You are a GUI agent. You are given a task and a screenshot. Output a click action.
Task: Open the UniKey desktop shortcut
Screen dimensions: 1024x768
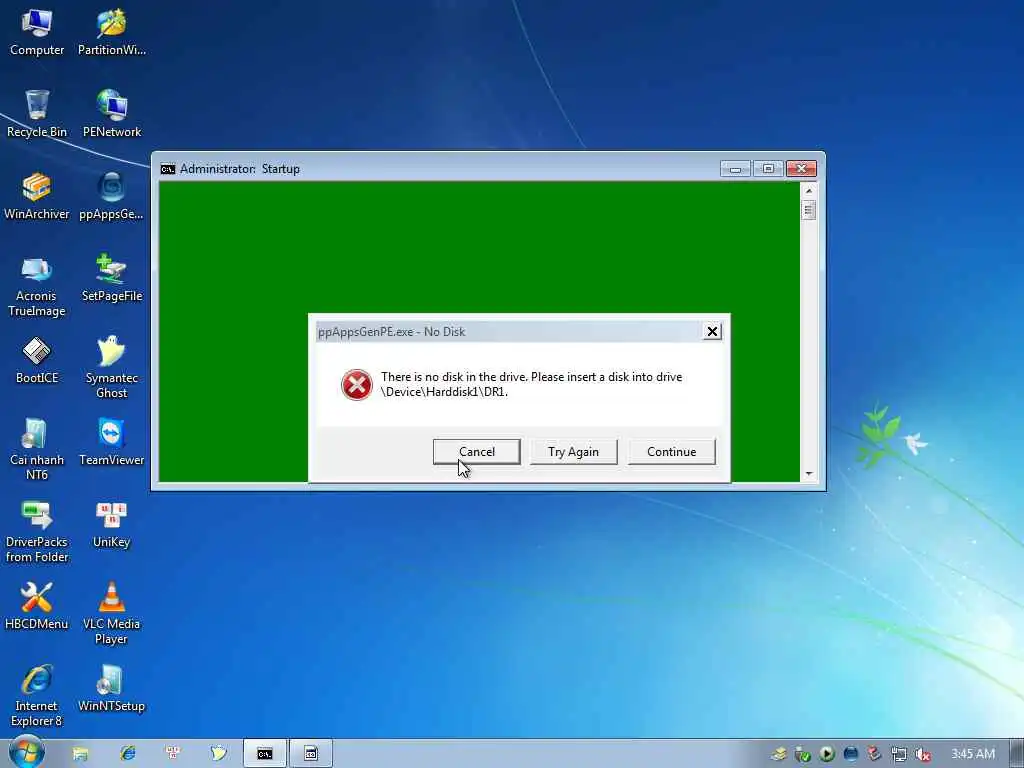112,525
